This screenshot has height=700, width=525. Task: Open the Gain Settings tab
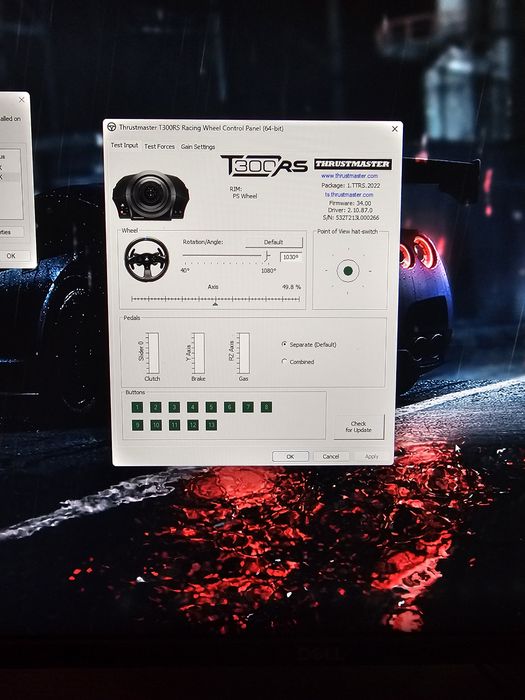click(x=198, y=146)
